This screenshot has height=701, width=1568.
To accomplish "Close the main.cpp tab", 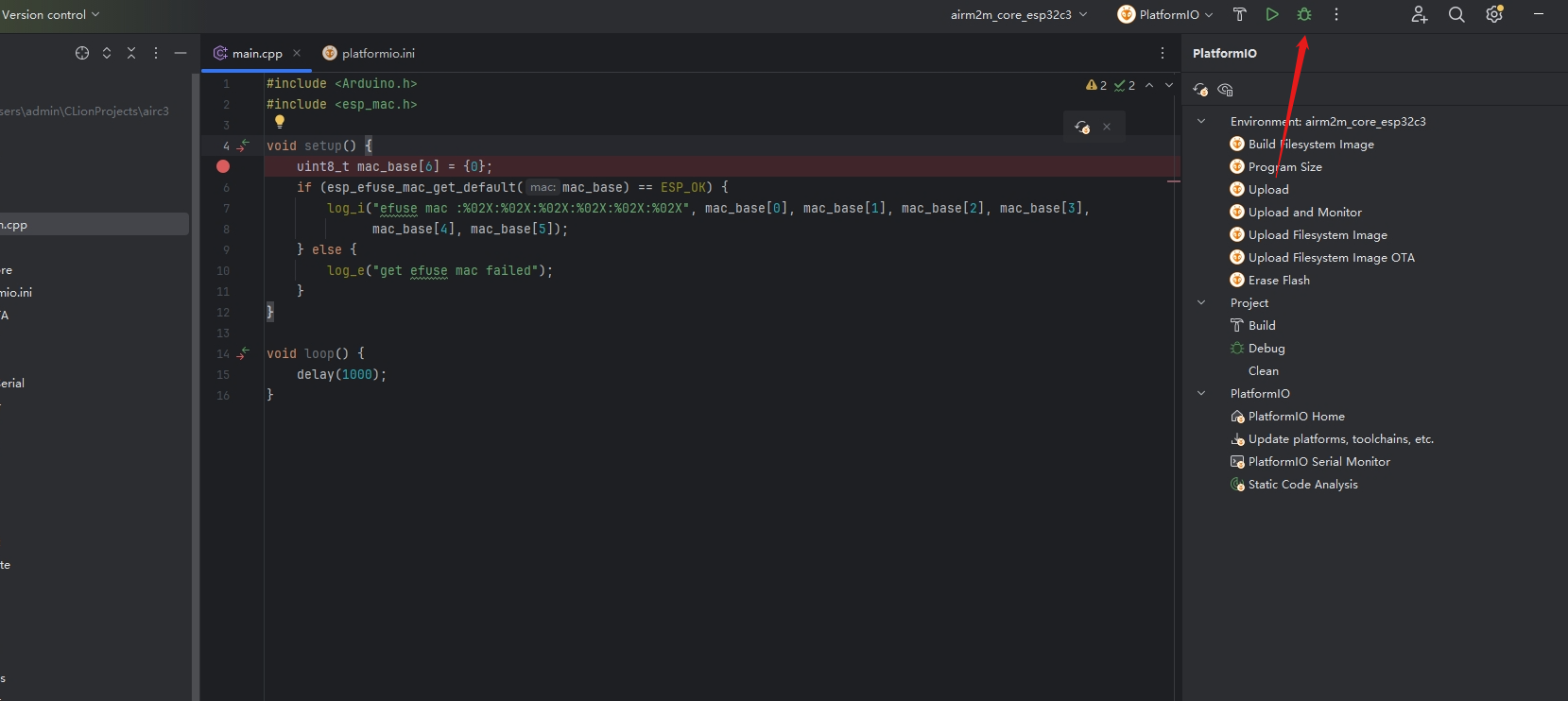I will (x=297, y=53).
